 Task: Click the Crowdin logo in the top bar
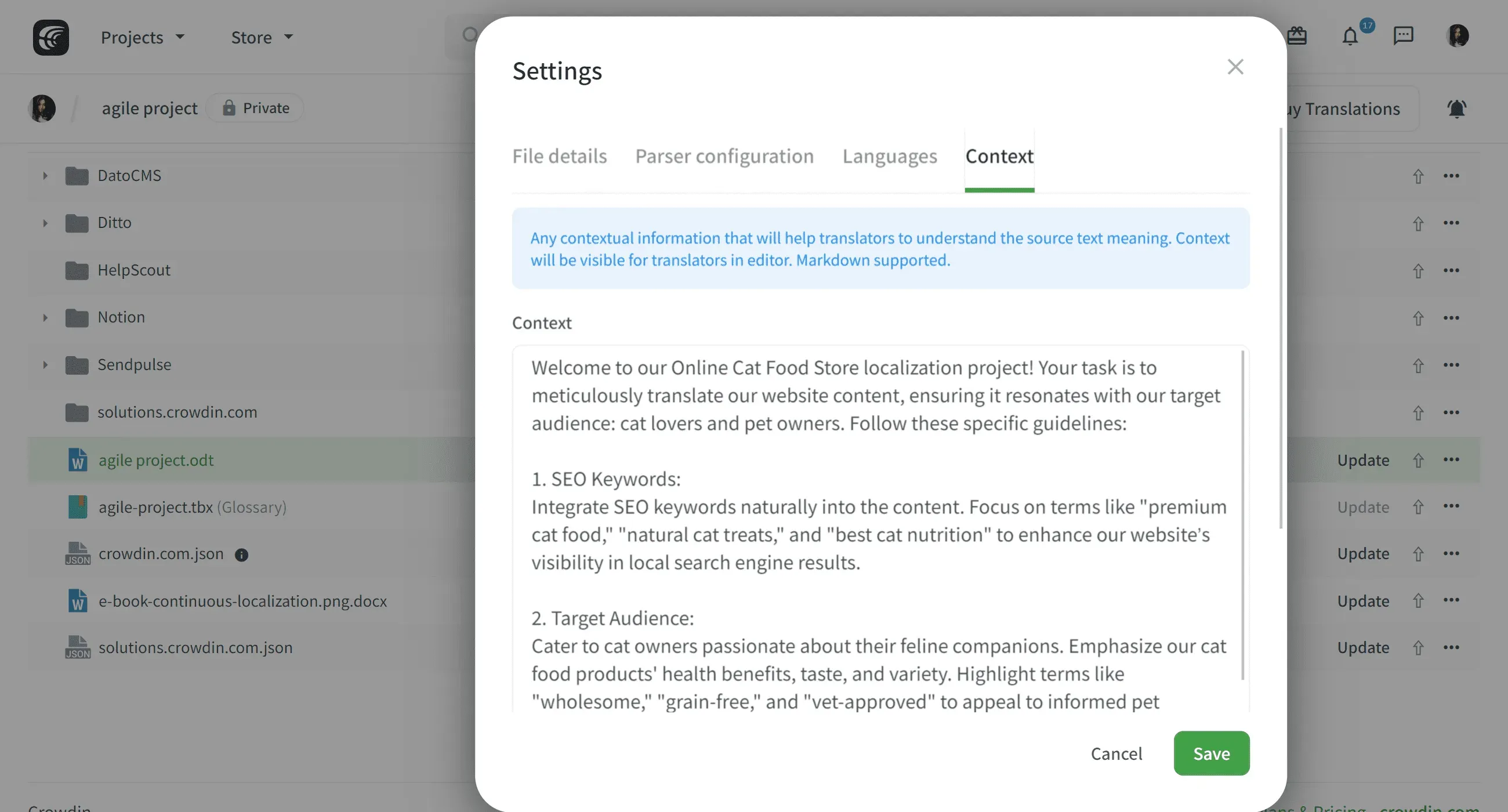pyautogui.click(x=51, y=37)
